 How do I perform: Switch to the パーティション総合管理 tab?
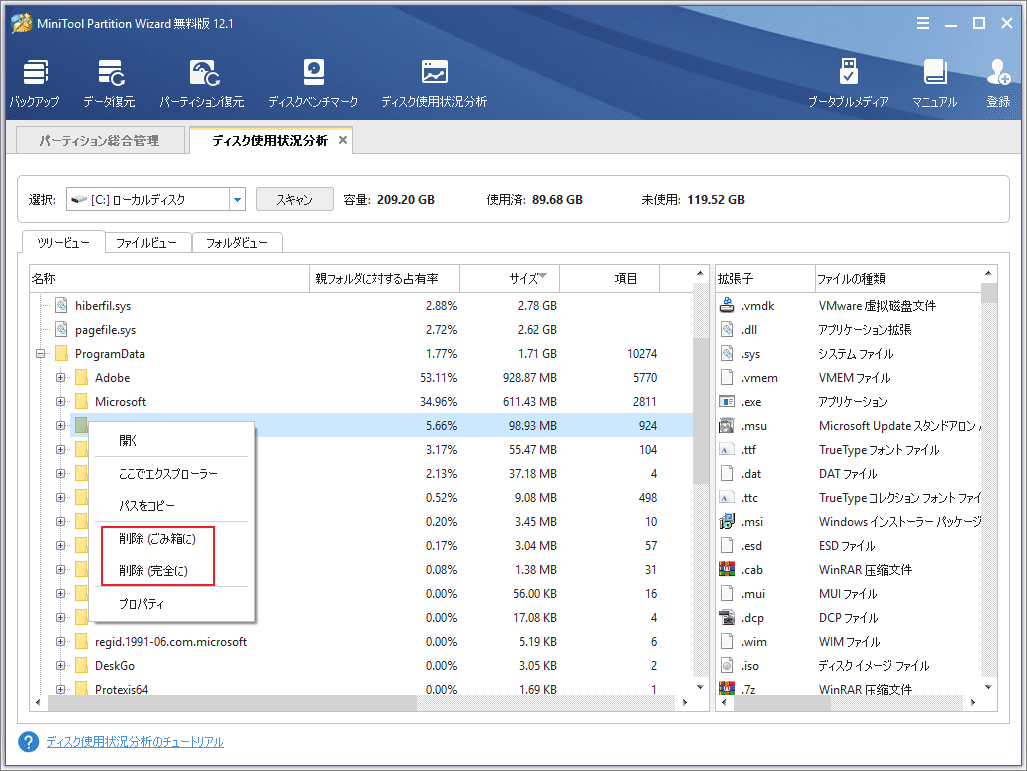(100, 140)
